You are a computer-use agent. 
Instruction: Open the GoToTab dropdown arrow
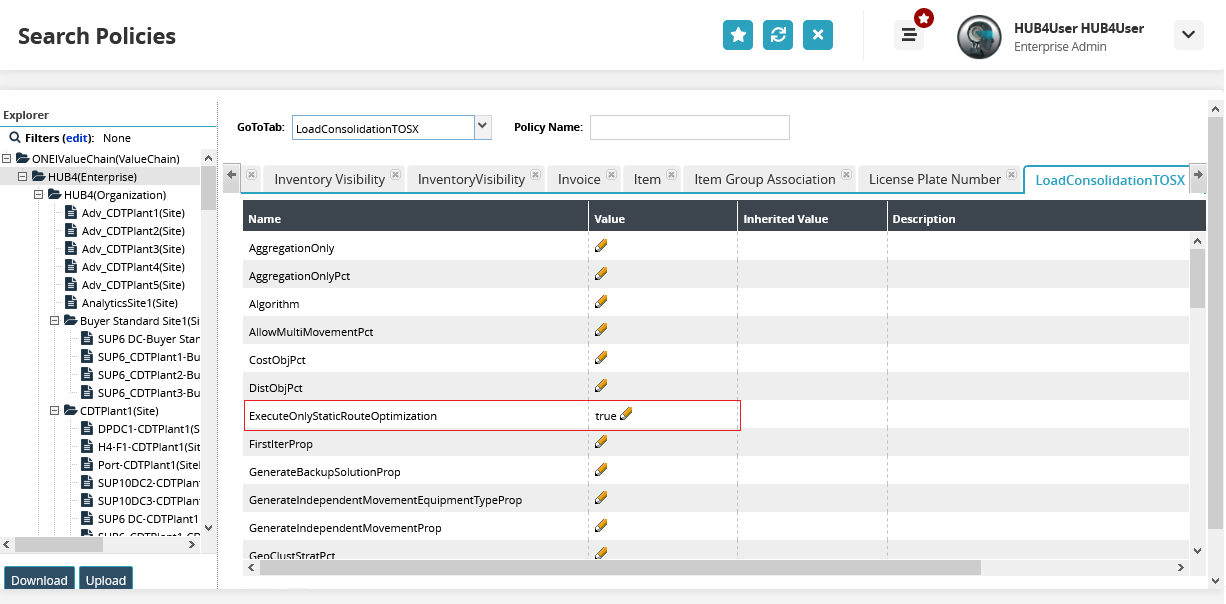click(483, 127)
